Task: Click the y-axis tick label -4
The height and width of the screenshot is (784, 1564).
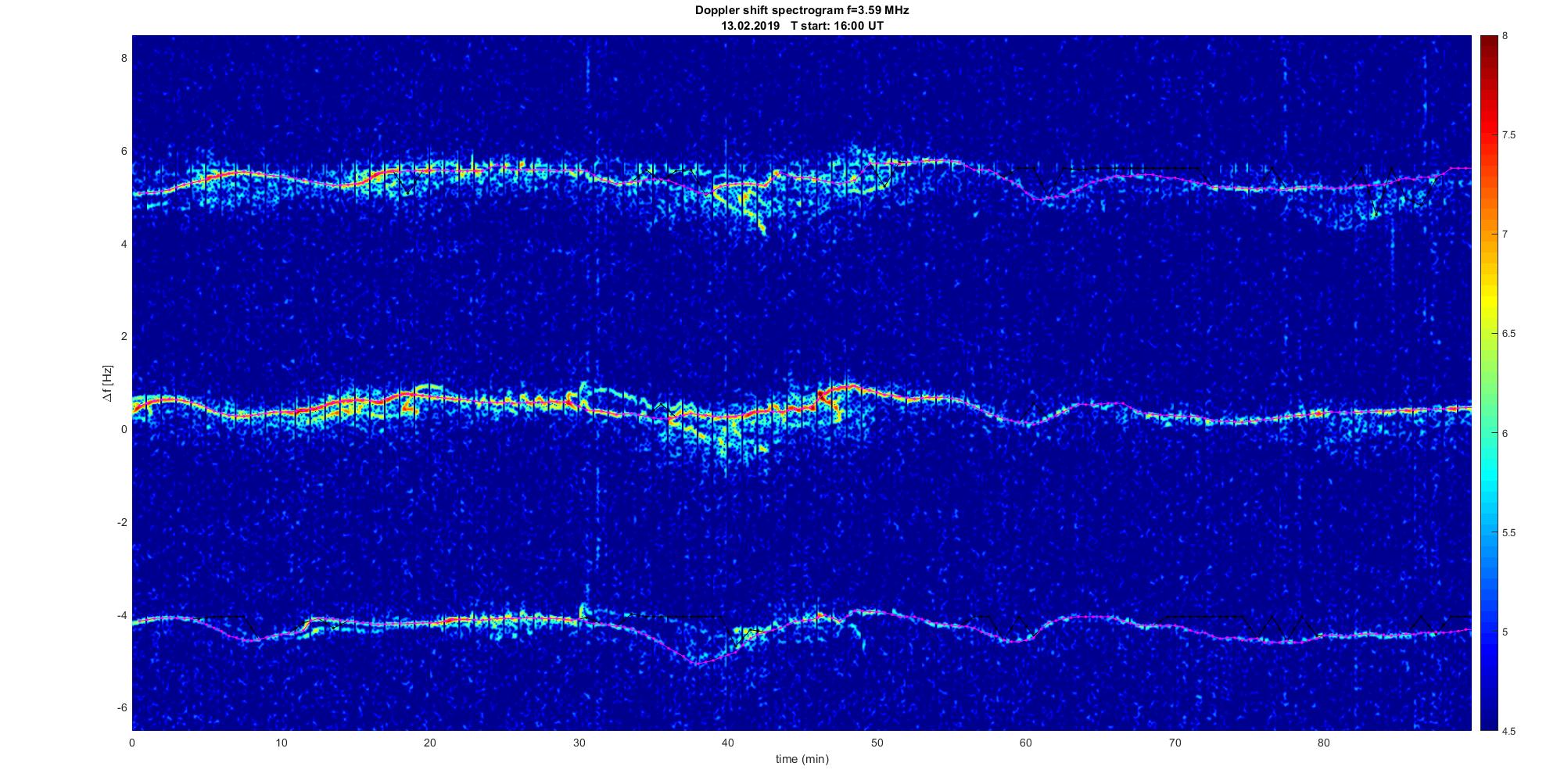Action: [122, 615]
